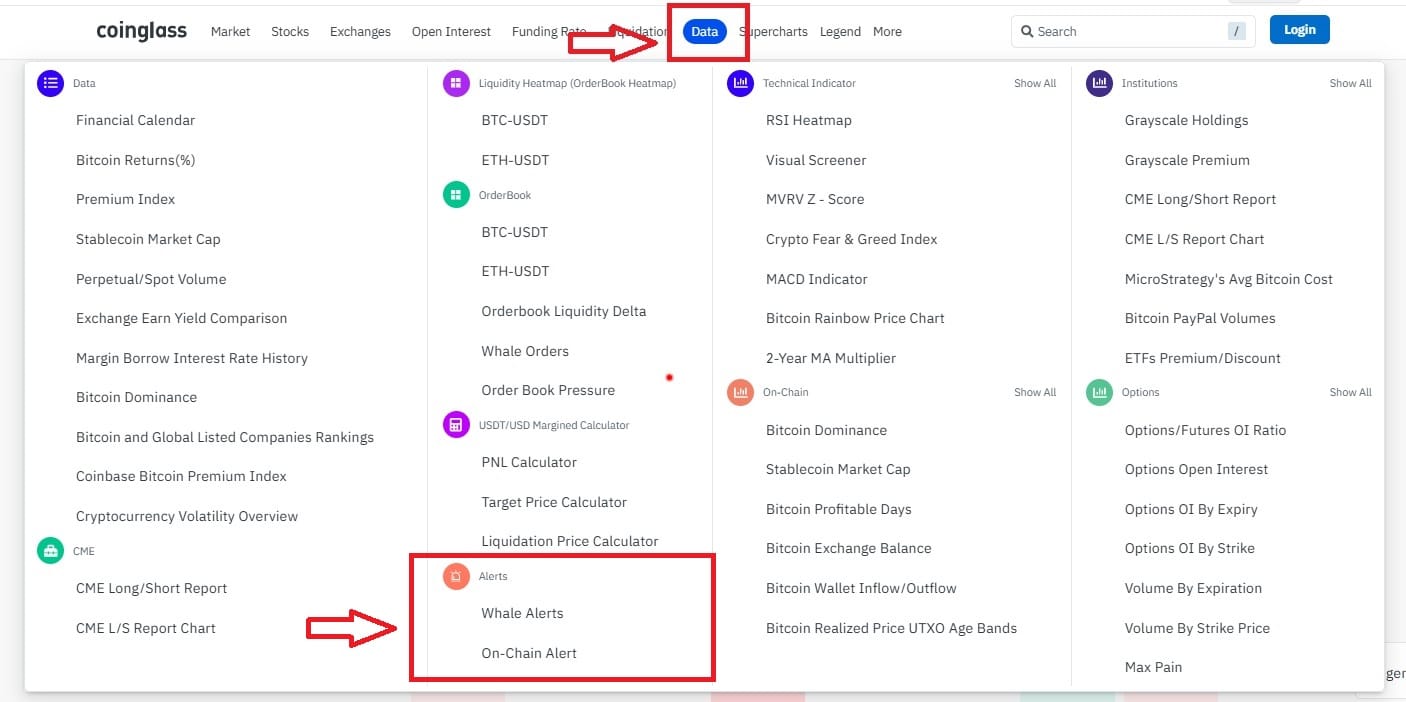This screenshot has height=702, width=1406.
Task: Click the USDT/USD Margined Calculator icon
Action: pyautogui.click(x=456, y=425)
